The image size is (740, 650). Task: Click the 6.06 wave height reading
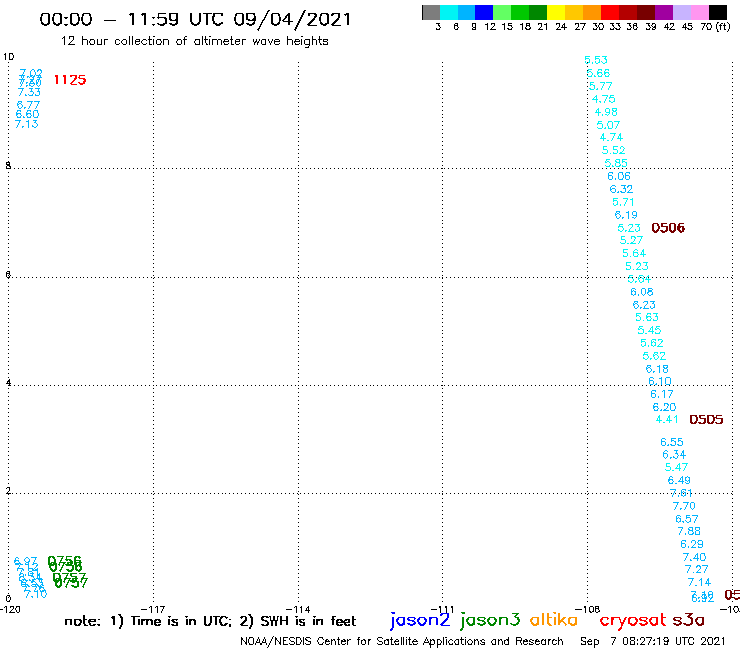(x=619, y=176)
